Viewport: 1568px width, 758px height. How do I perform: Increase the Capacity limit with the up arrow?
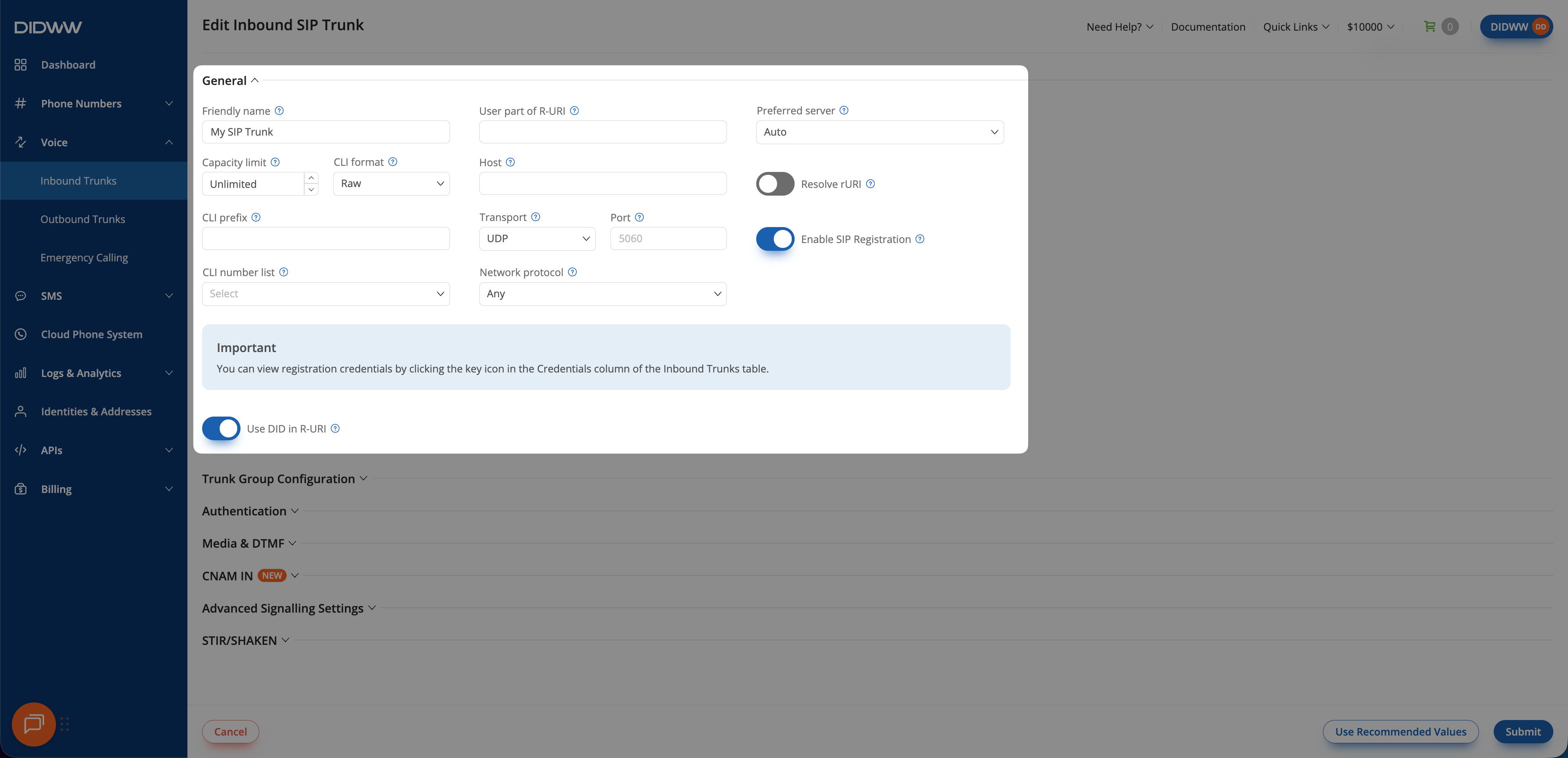pos(311,178)
